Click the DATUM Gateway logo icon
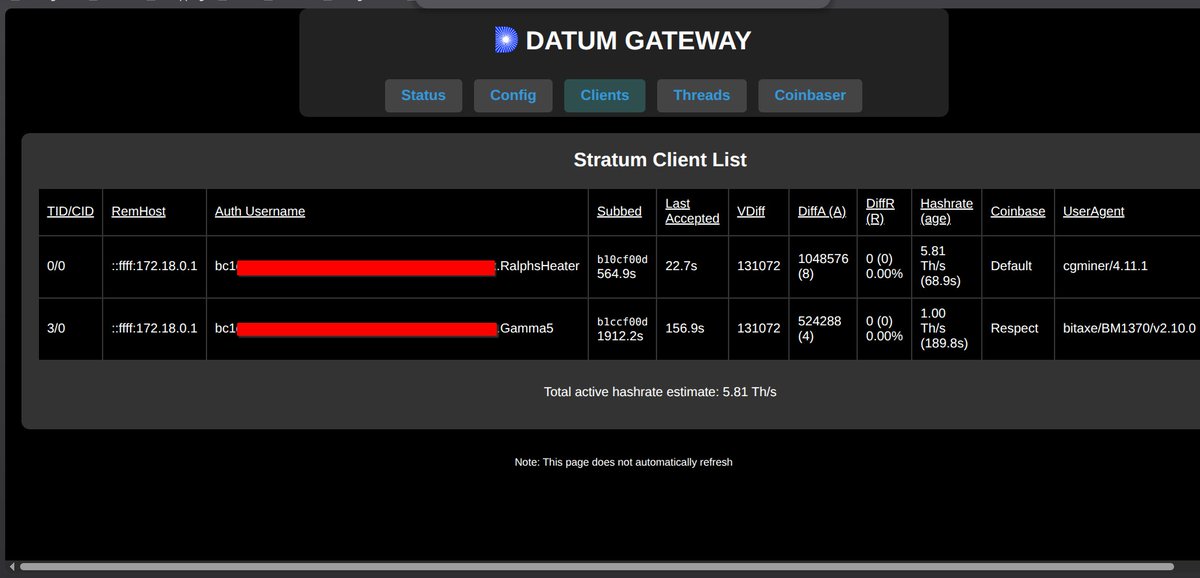The height and width of the screenshot is (578, 1200). tap(507, 40)
